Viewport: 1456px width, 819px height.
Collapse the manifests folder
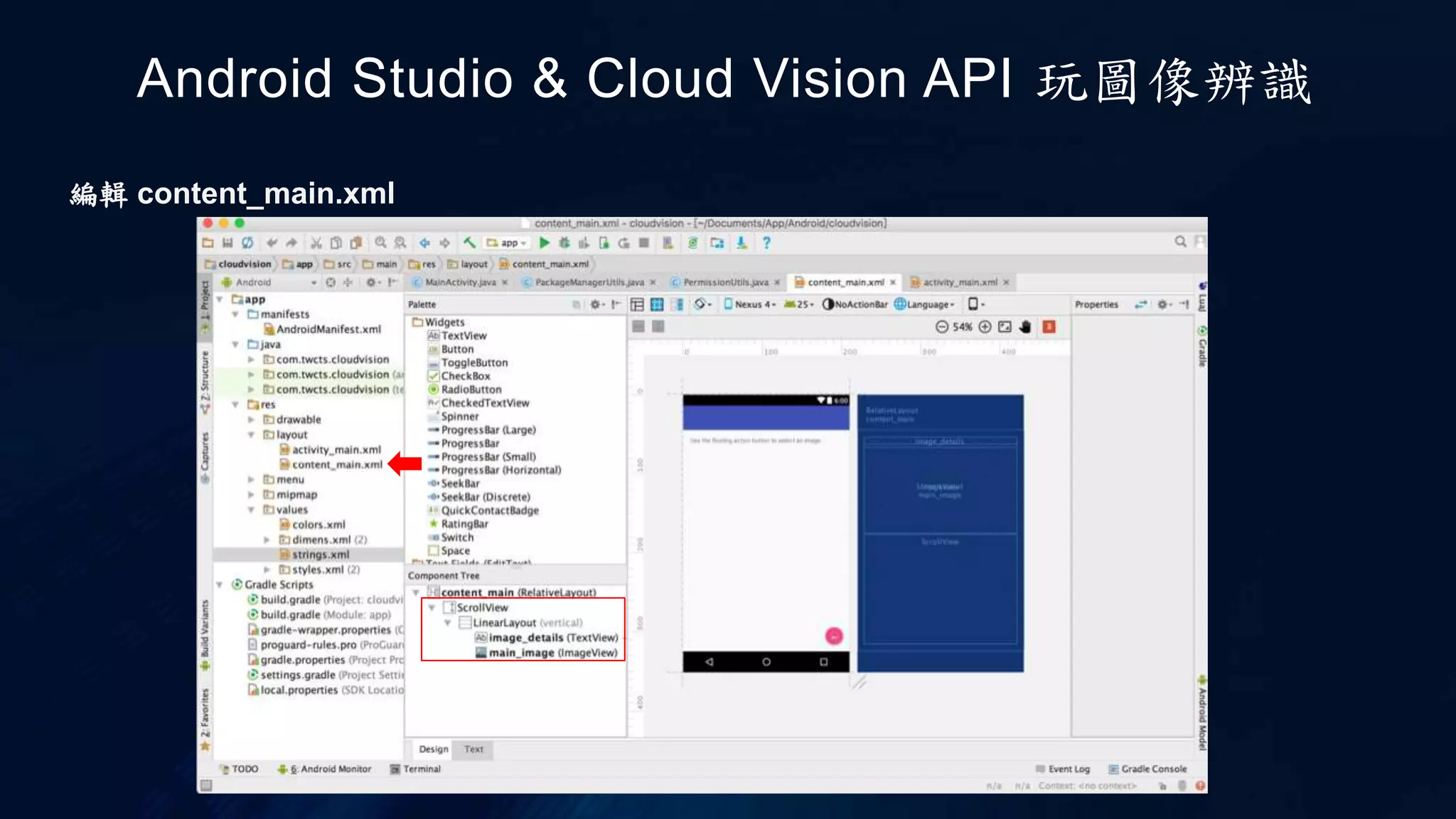[x=235, y=314]
